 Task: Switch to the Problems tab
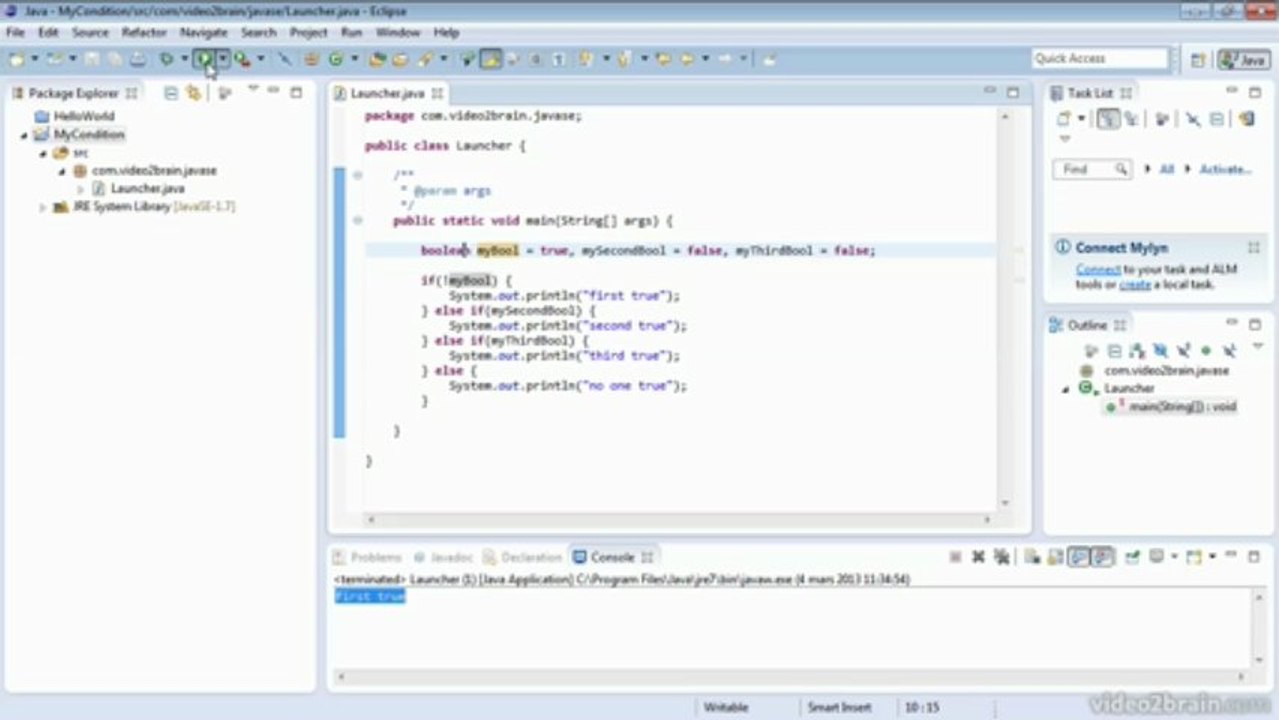[x=367, y=557]
